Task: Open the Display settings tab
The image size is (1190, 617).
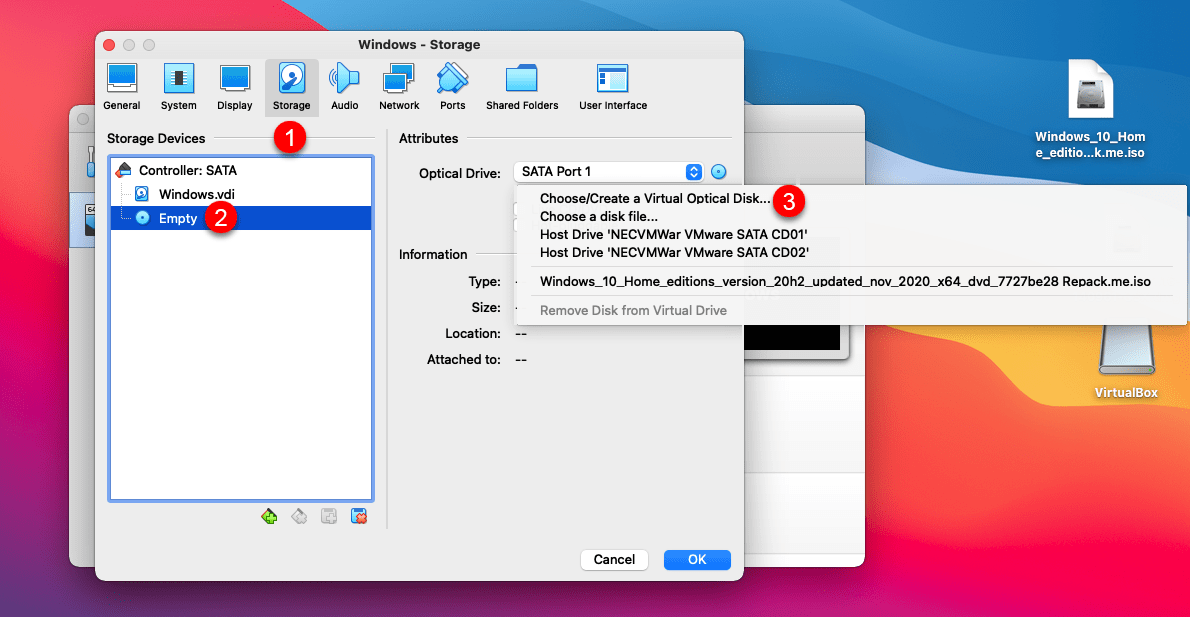Action: (235, 87)
